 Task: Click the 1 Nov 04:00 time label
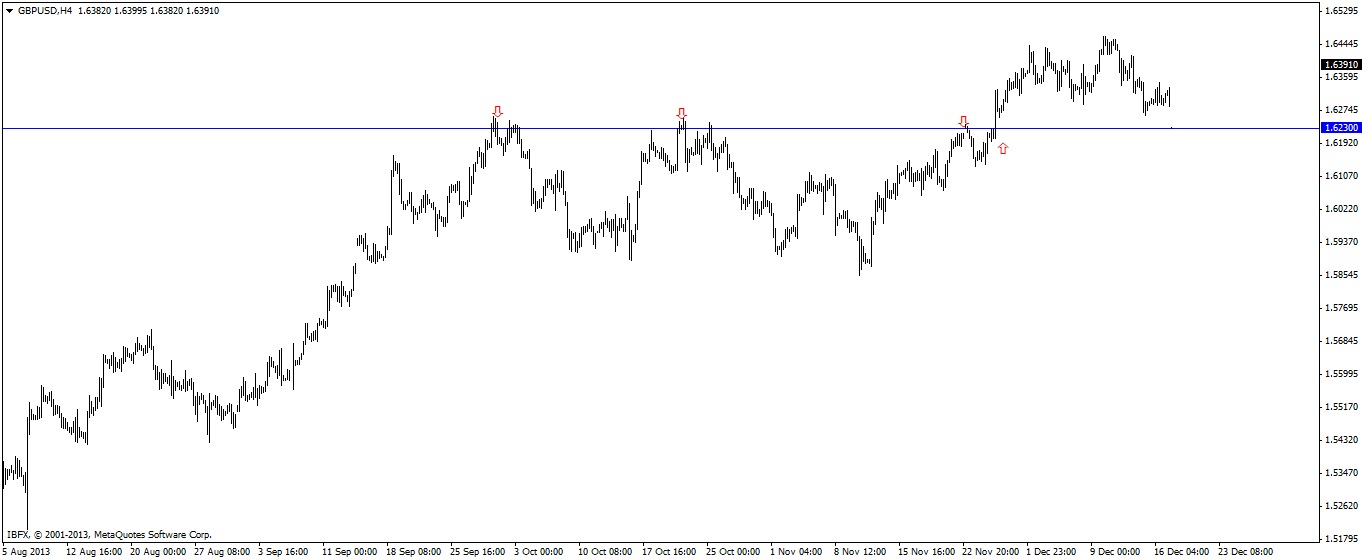[x=796, y=552]
